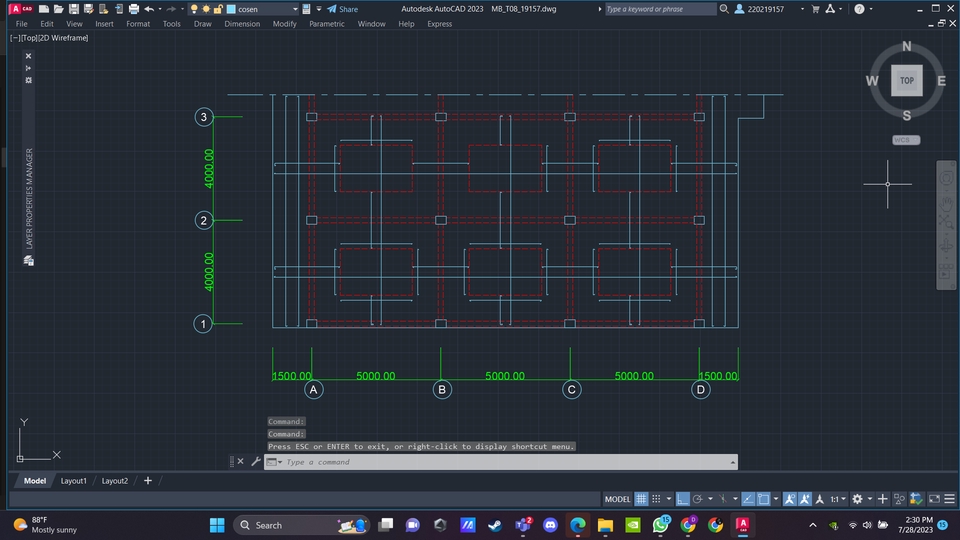Open account dropdown for 220219157
The width and height of the screenshot is (960, 540).
(x=803, y=9)
